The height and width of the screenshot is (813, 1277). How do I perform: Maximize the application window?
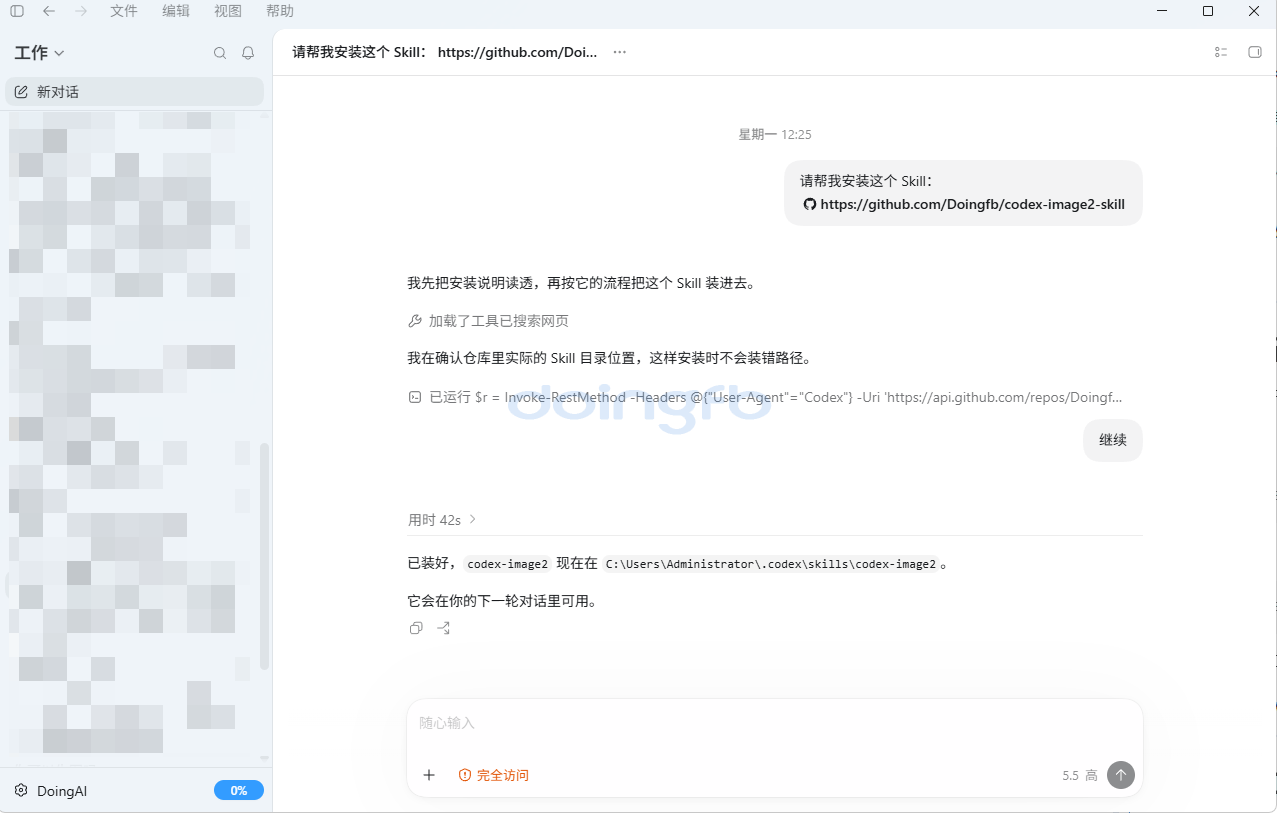(1208, 11)
